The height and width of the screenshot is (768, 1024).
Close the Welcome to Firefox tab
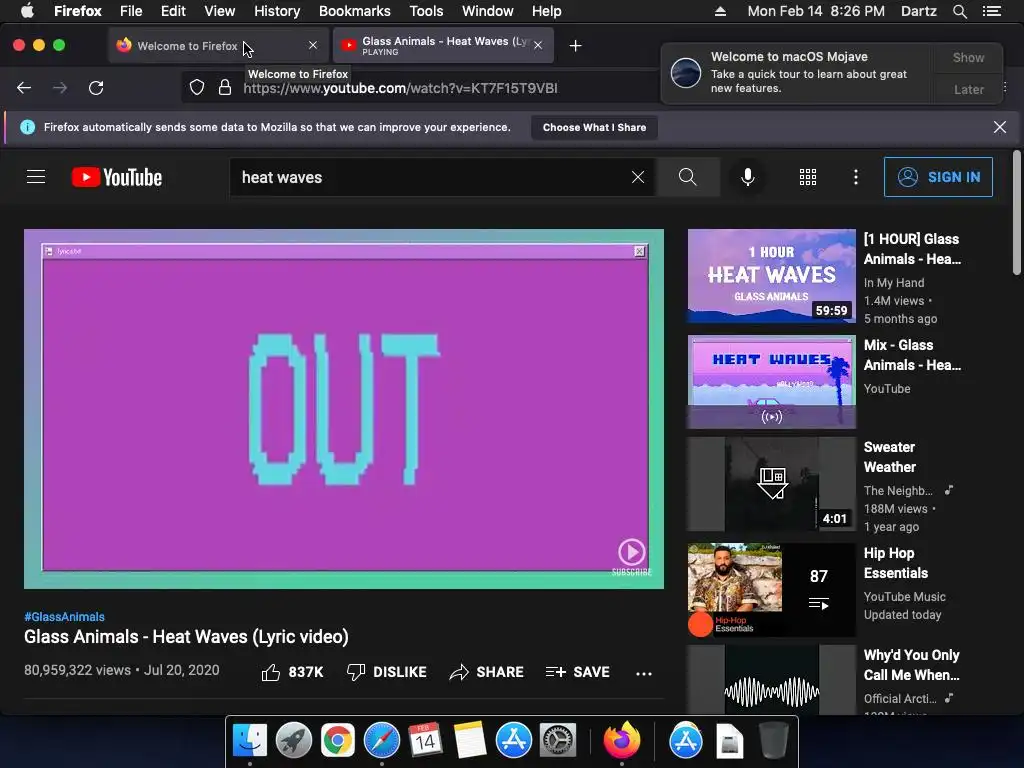[313, 45]
